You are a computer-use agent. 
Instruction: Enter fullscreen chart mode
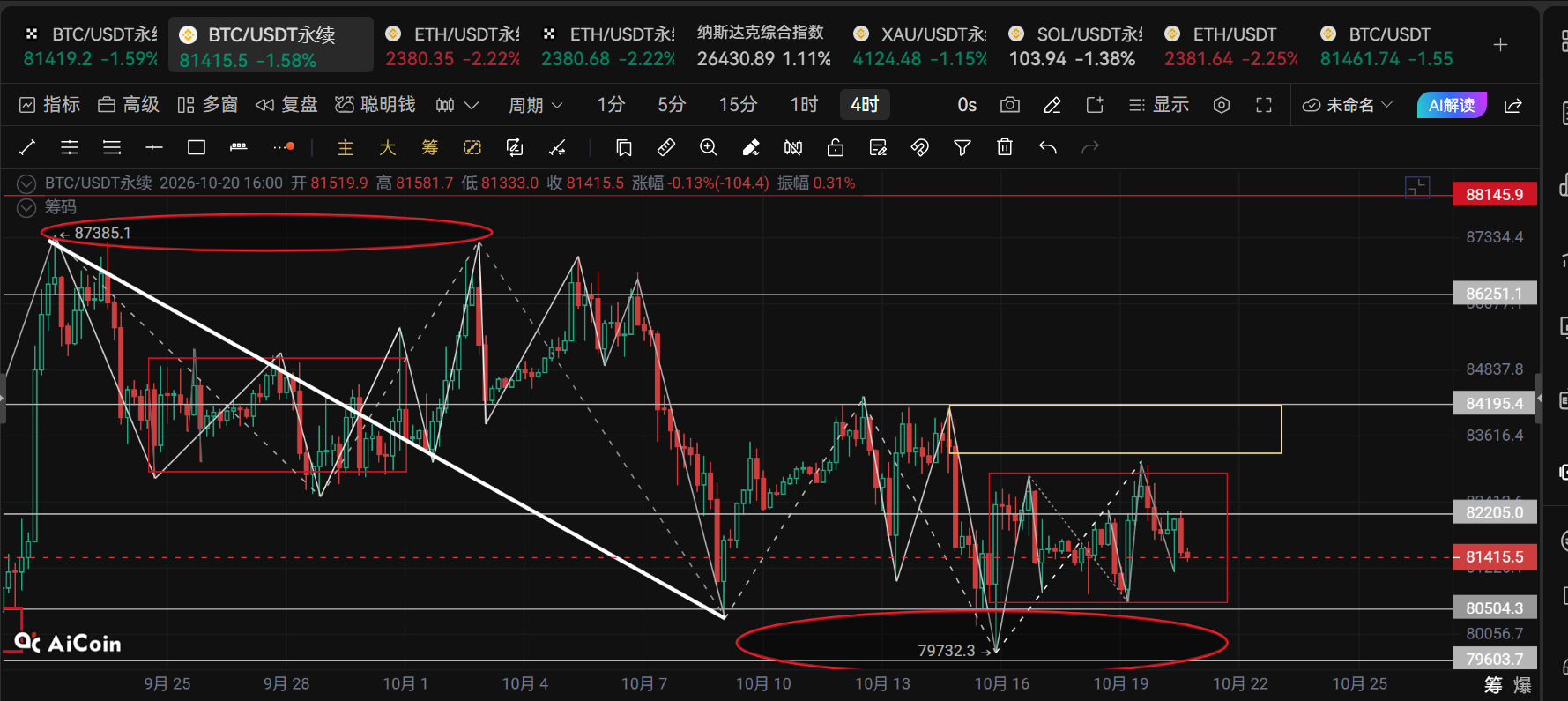(x=1264, y=105)
